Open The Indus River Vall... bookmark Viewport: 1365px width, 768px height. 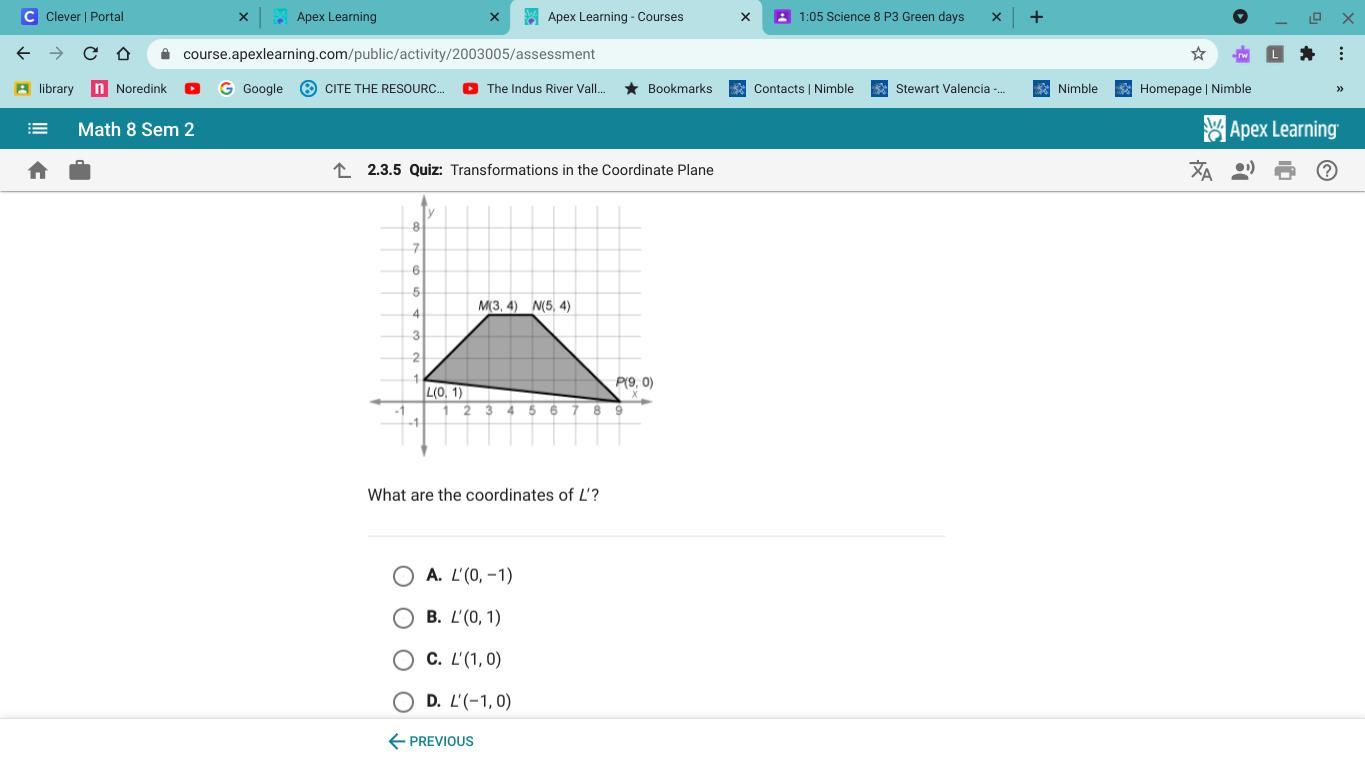[x=534, y=89]
